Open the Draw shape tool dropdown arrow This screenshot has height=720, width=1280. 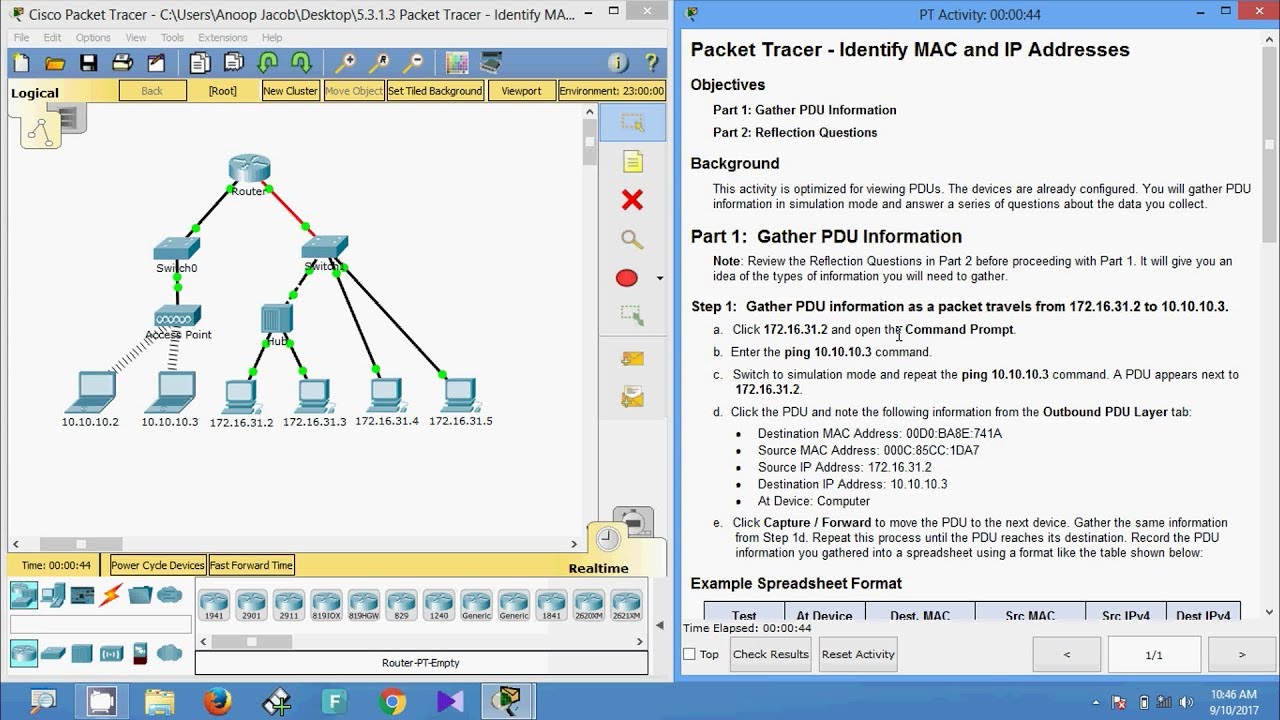point(659,278)
